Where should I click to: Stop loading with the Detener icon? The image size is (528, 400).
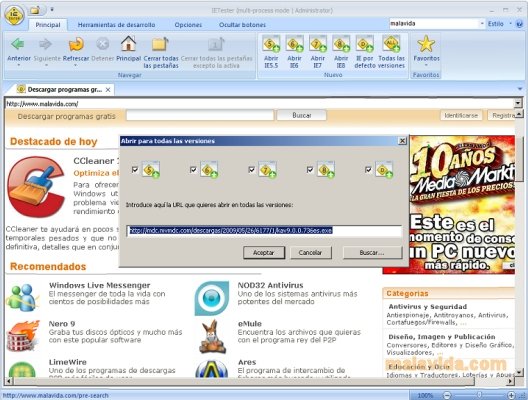tap(103, 44)
